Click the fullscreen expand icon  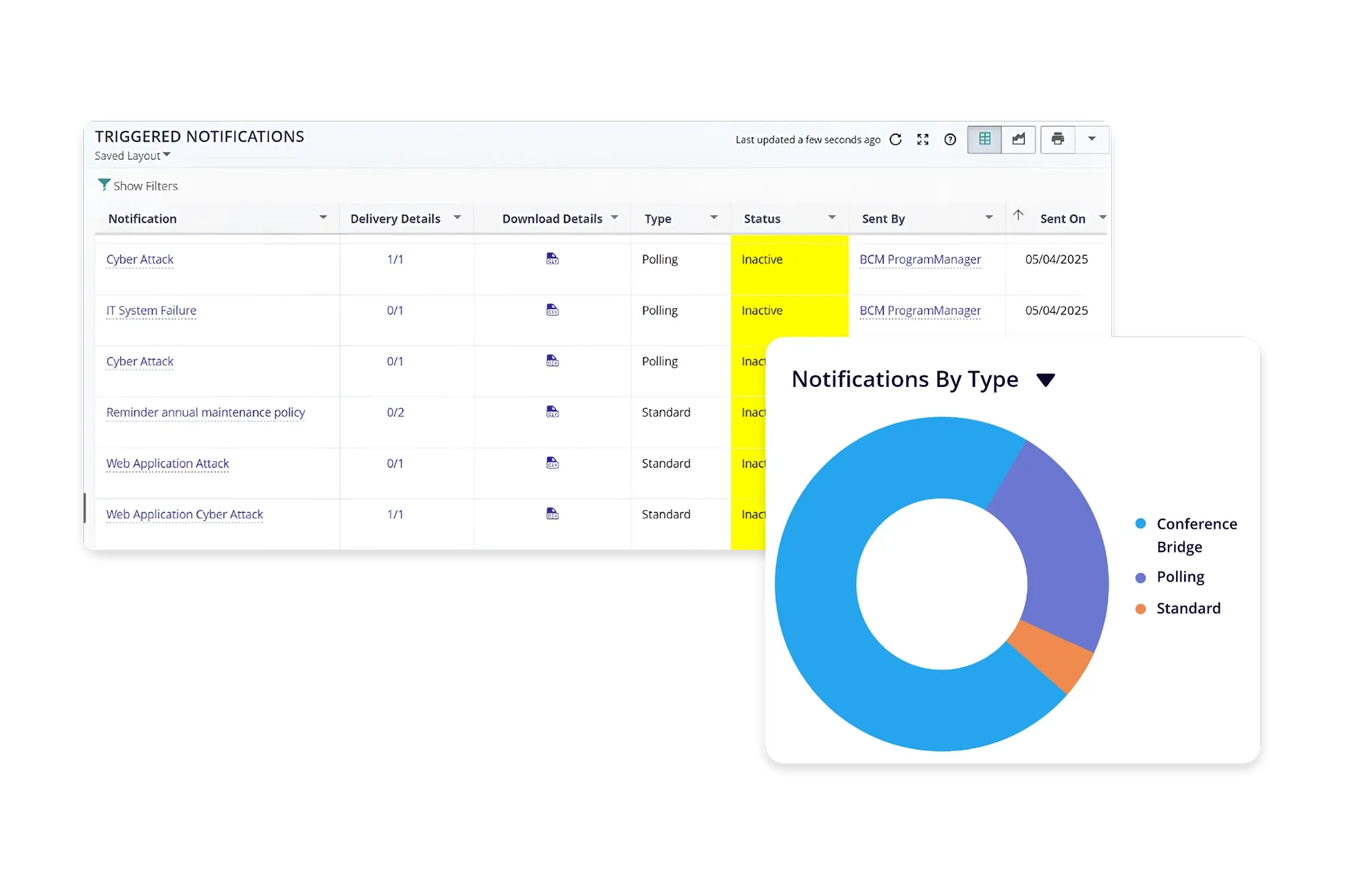click(x=923, y=139)
